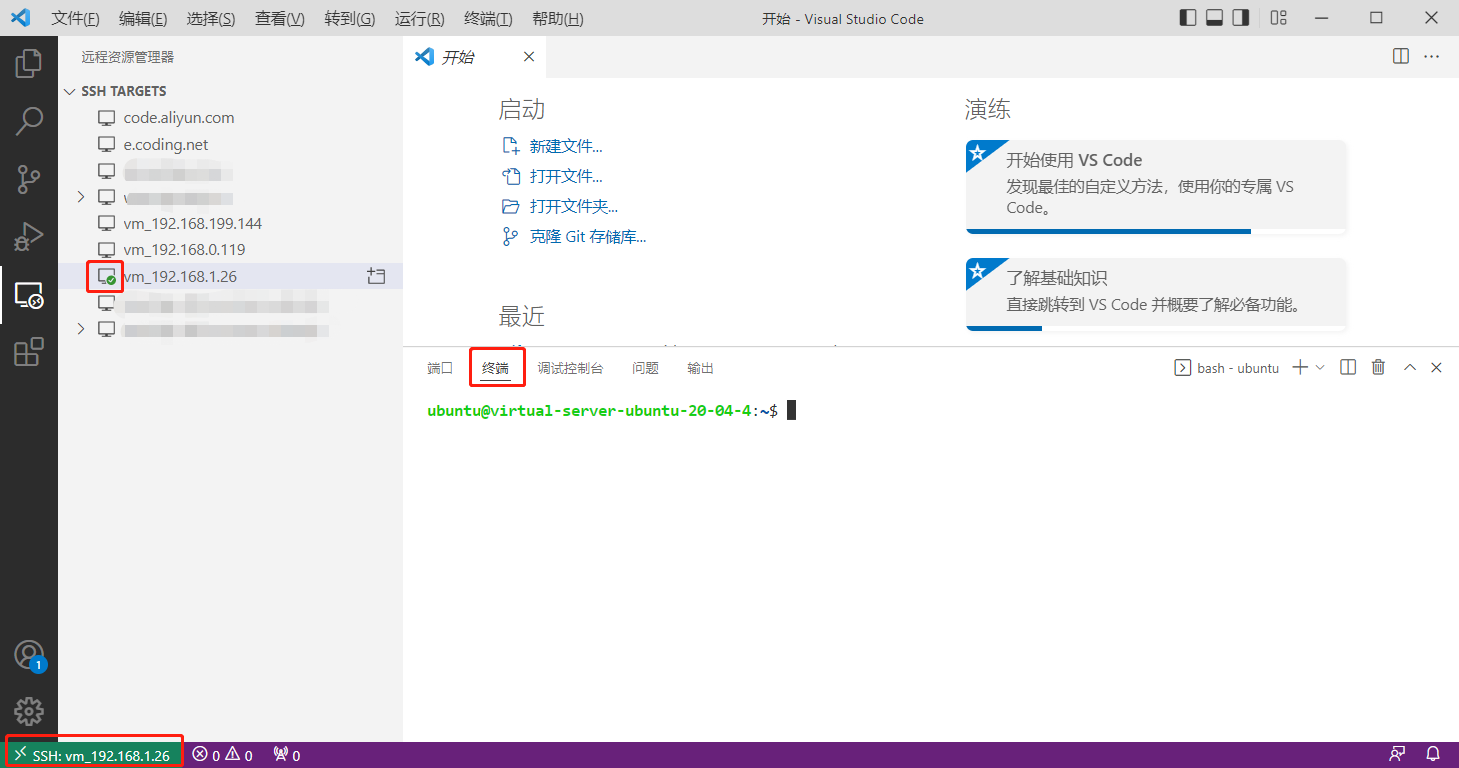
Task: Switch to the 问题 panel tab
Action: click(645, 368)
